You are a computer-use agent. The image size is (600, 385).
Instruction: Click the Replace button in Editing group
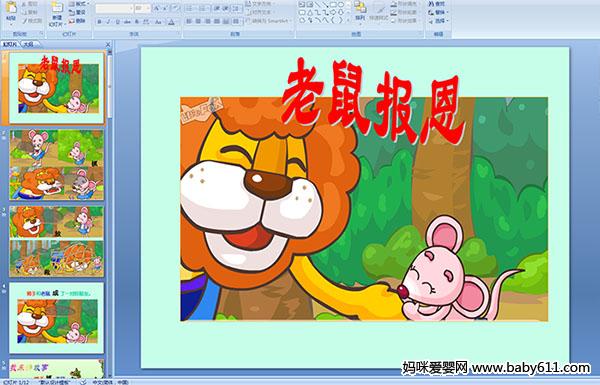coord(437,12)
